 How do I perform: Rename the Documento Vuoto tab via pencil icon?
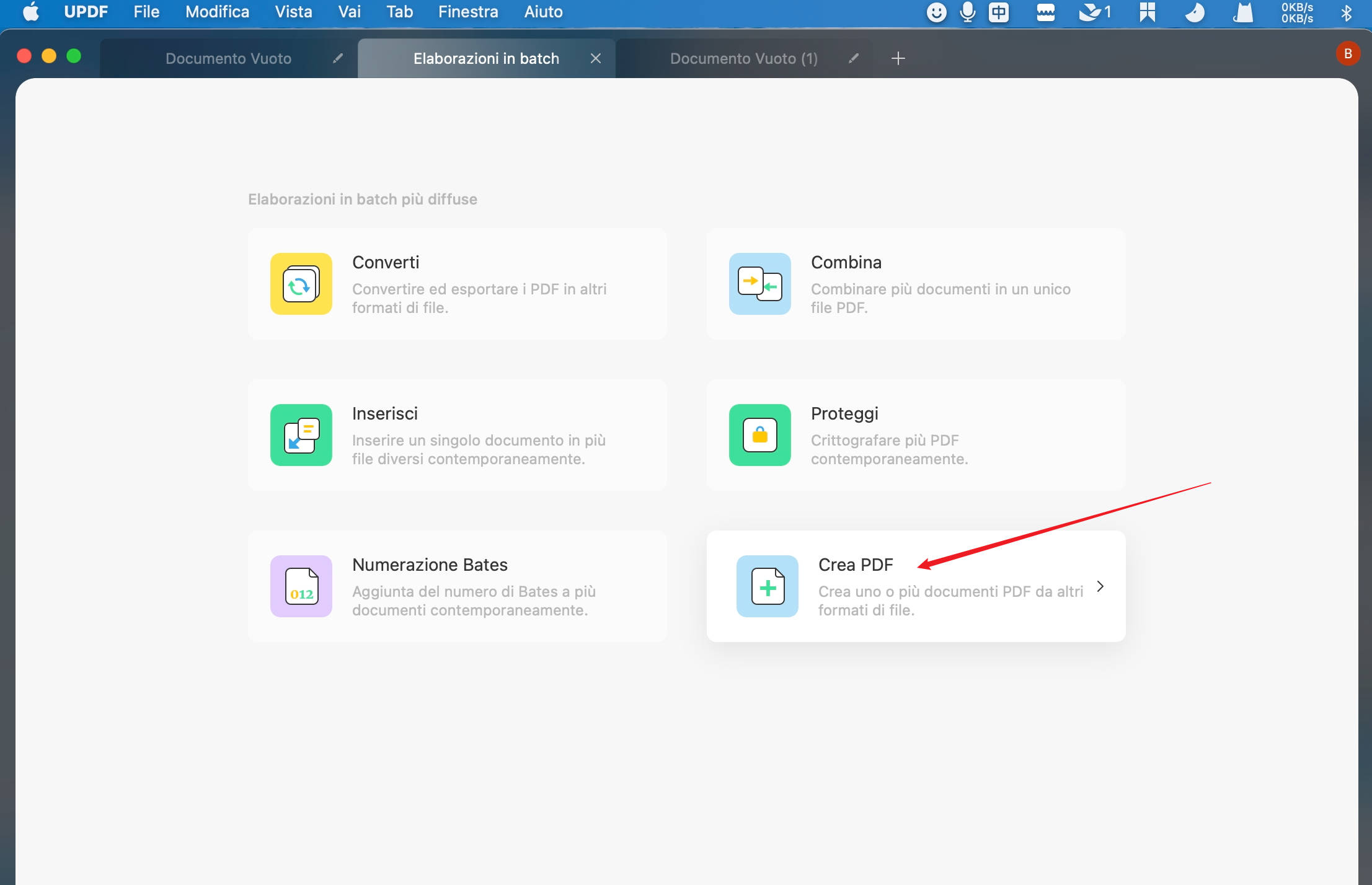[x=338, y=58]
